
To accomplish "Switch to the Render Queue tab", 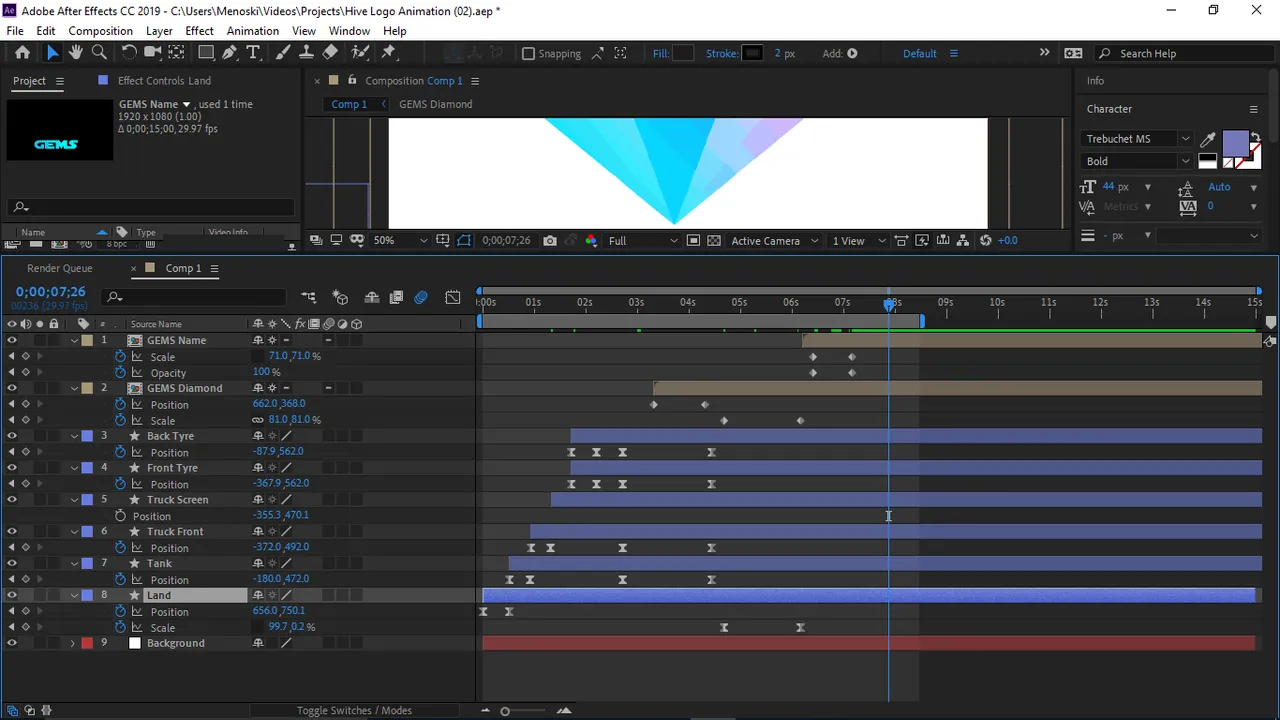I will 60,268.
